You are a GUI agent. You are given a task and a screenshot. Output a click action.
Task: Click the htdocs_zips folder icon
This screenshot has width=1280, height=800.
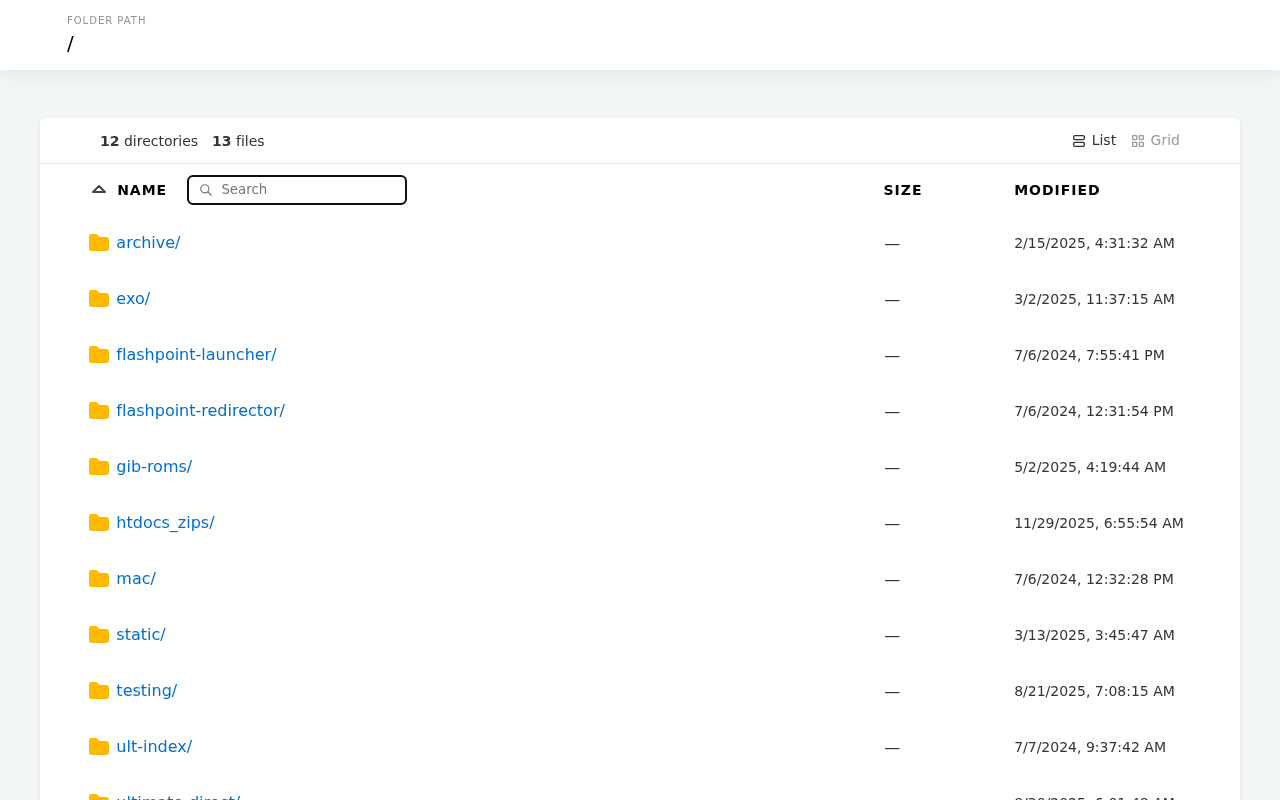click(99, 523)
